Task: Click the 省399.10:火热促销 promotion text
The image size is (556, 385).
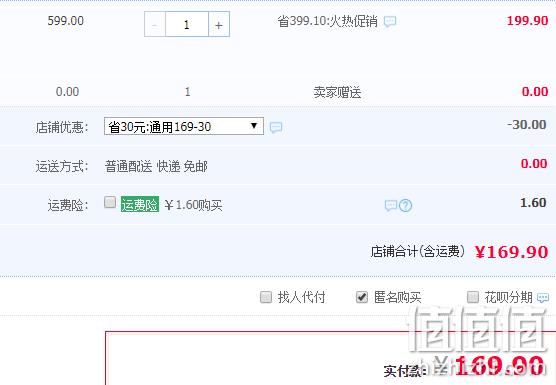Action: (327, 21)
